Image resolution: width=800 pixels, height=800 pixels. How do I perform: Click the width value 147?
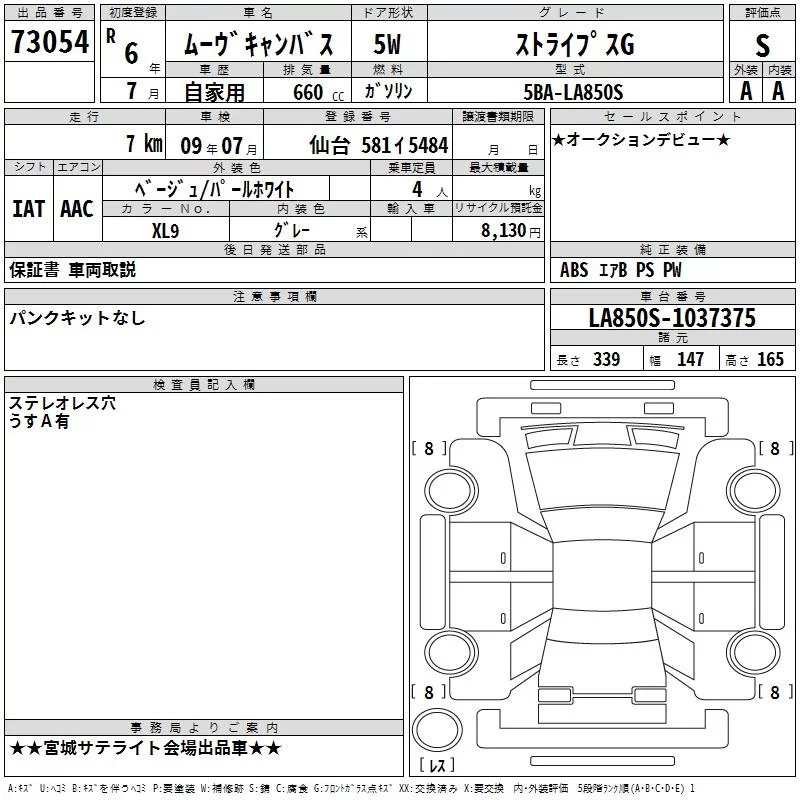pos(690,359)
